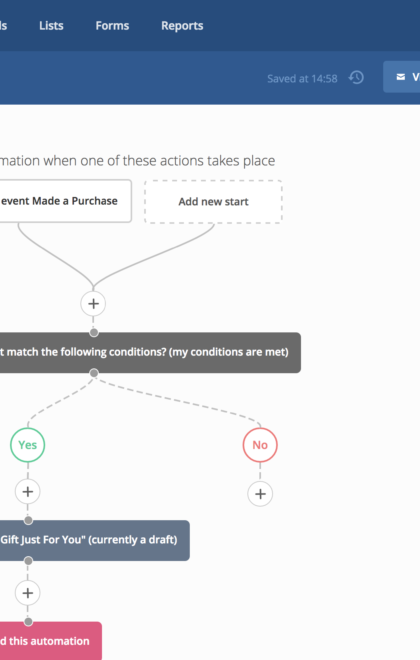
Task: Click connector dot beneath conditions block
Action: tap(94, 373)
